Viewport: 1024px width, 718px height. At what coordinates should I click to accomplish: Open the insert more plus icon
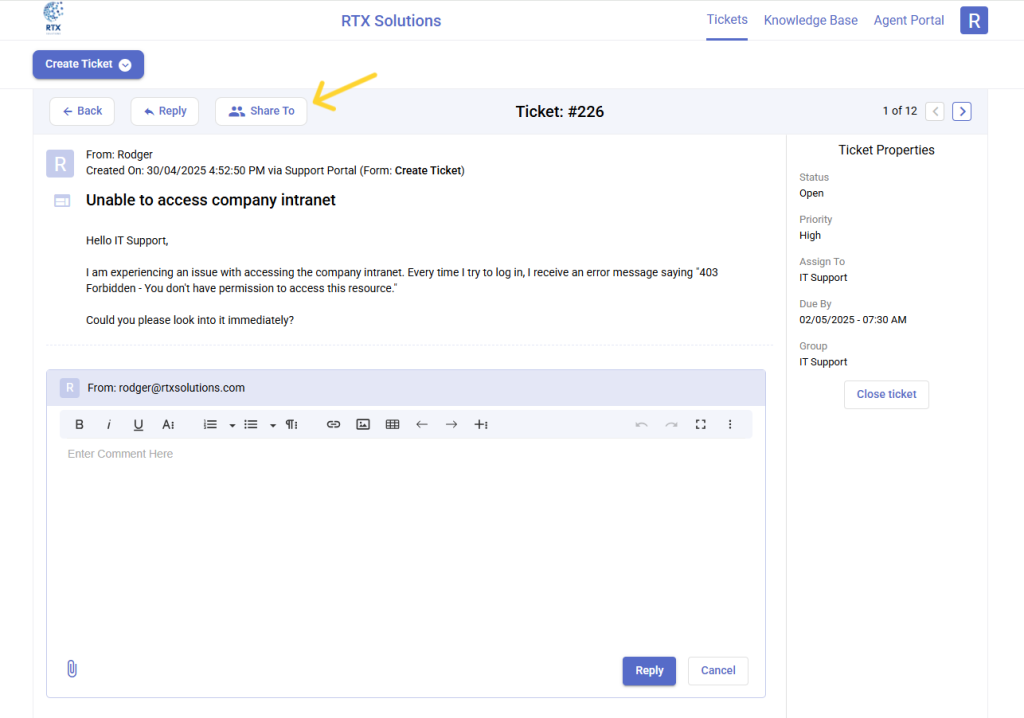481,425
